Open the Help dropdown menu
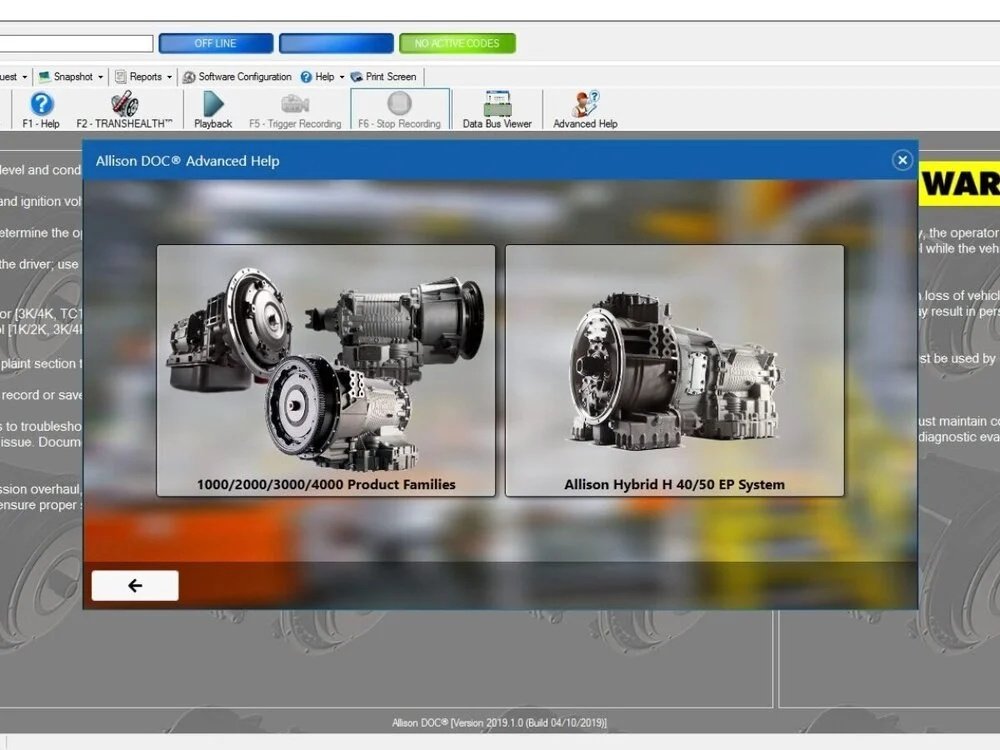Screen dimensions: 1000x750 click(x=322, y=77)
